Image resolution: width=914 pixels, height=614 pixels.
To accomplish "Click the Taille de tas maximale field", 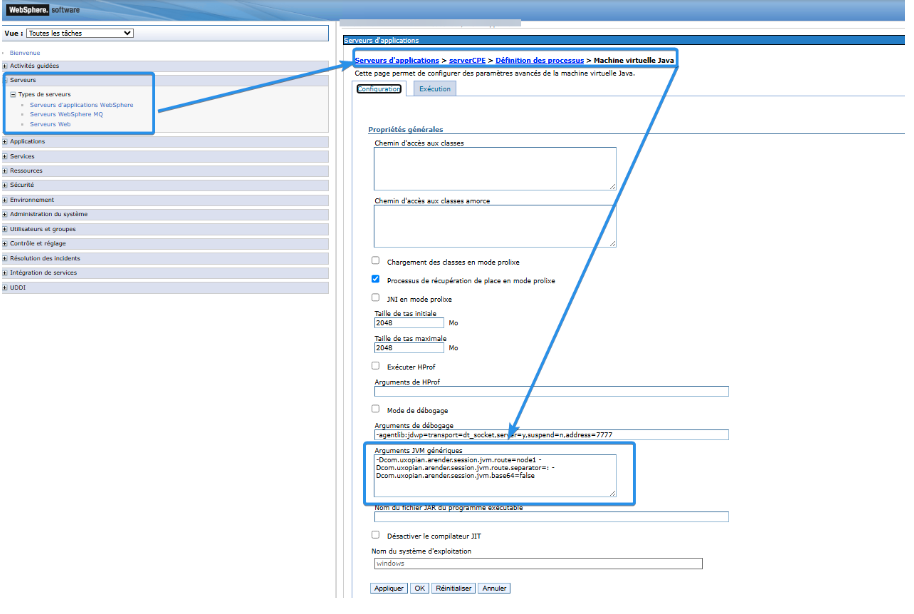I will coord(409,348).
